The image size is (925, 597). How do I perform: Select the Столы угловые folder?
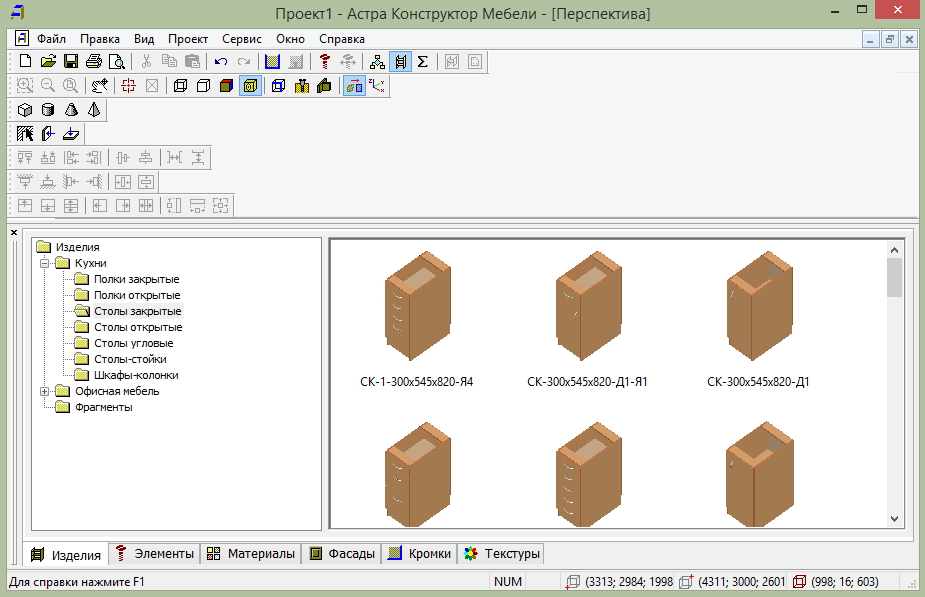click(x=133, y=343)
